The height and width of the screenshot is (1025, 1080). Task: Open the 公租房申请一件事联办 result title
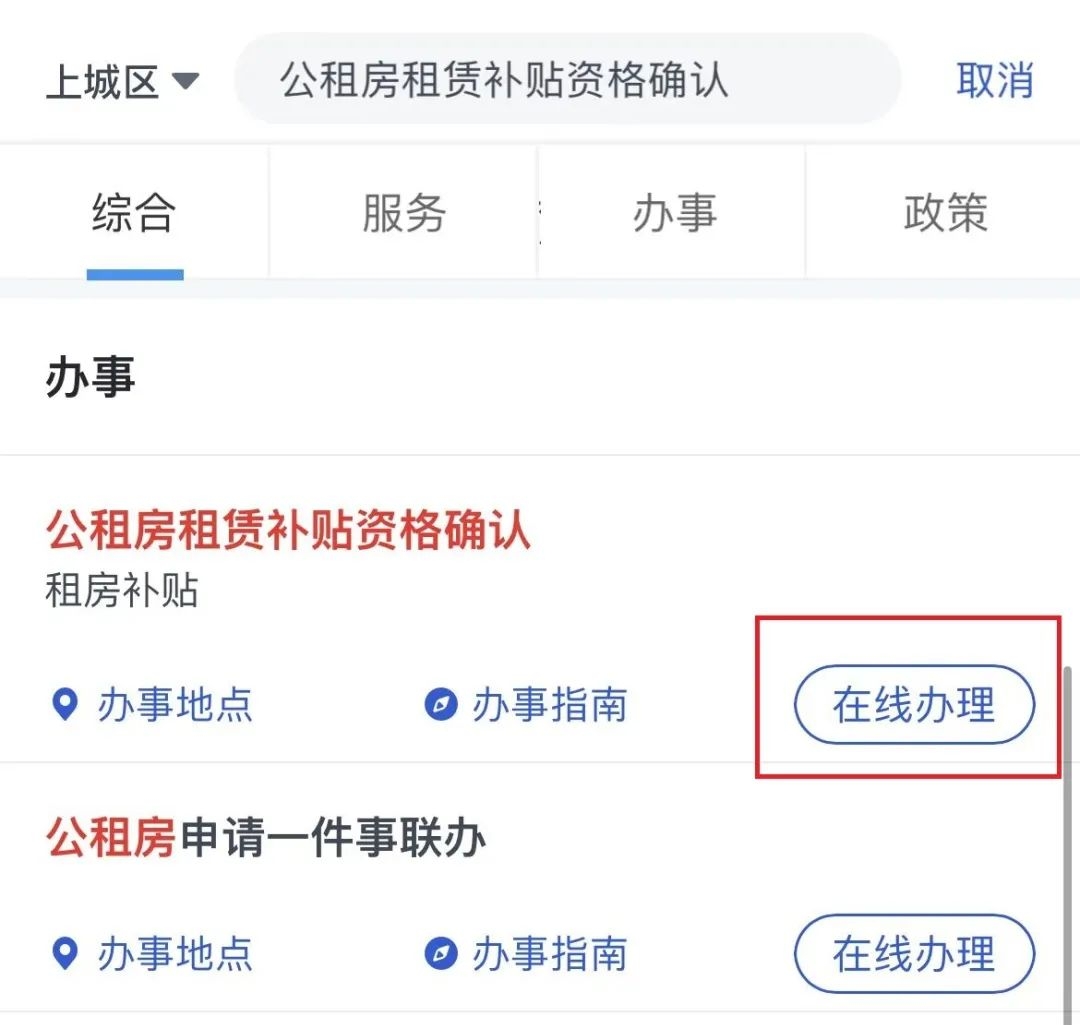(x=266, y=836)
